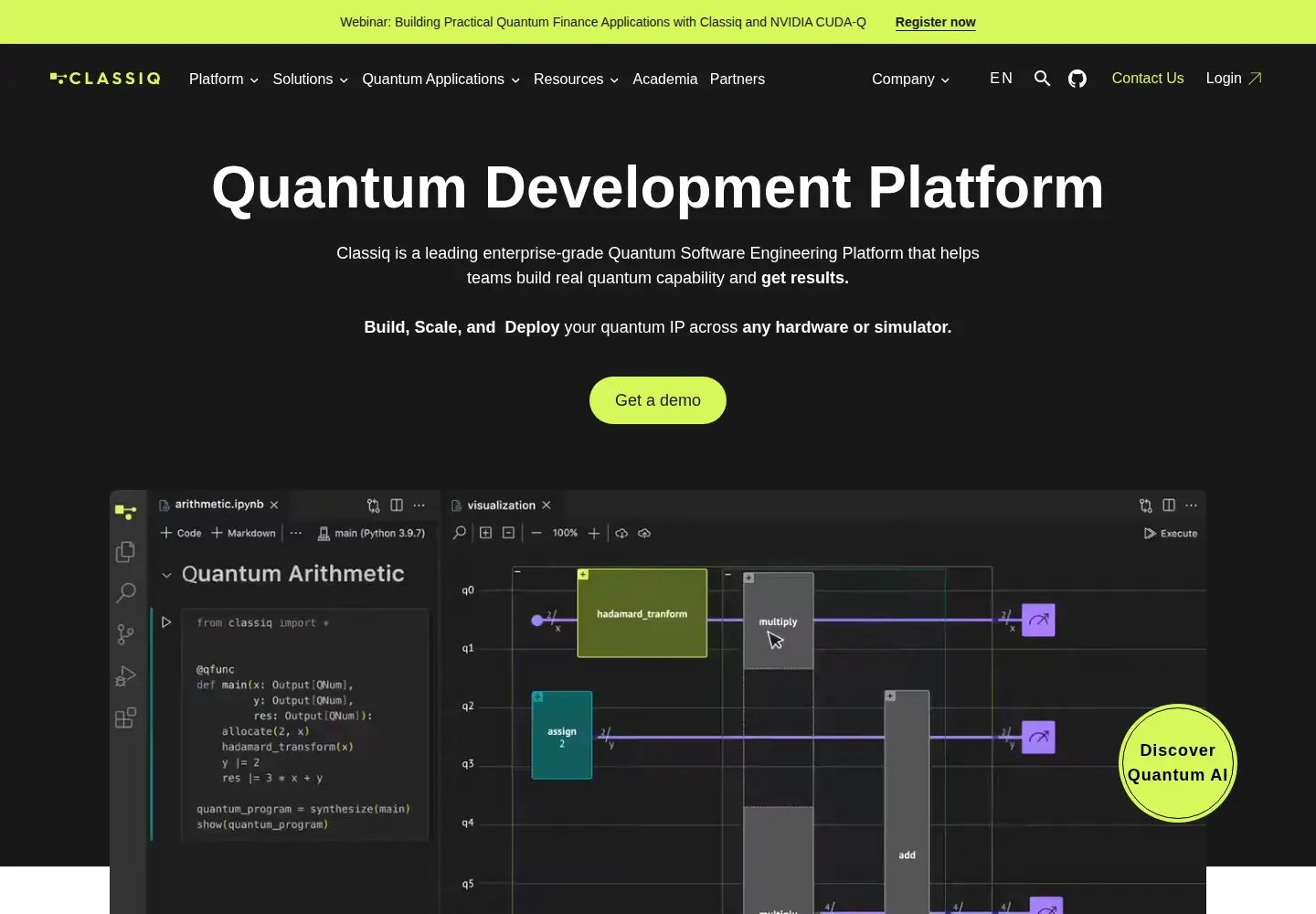1316x914 pixels.
Task: Open notebook toolbar more options dots
Action: [x=296, y=533]
